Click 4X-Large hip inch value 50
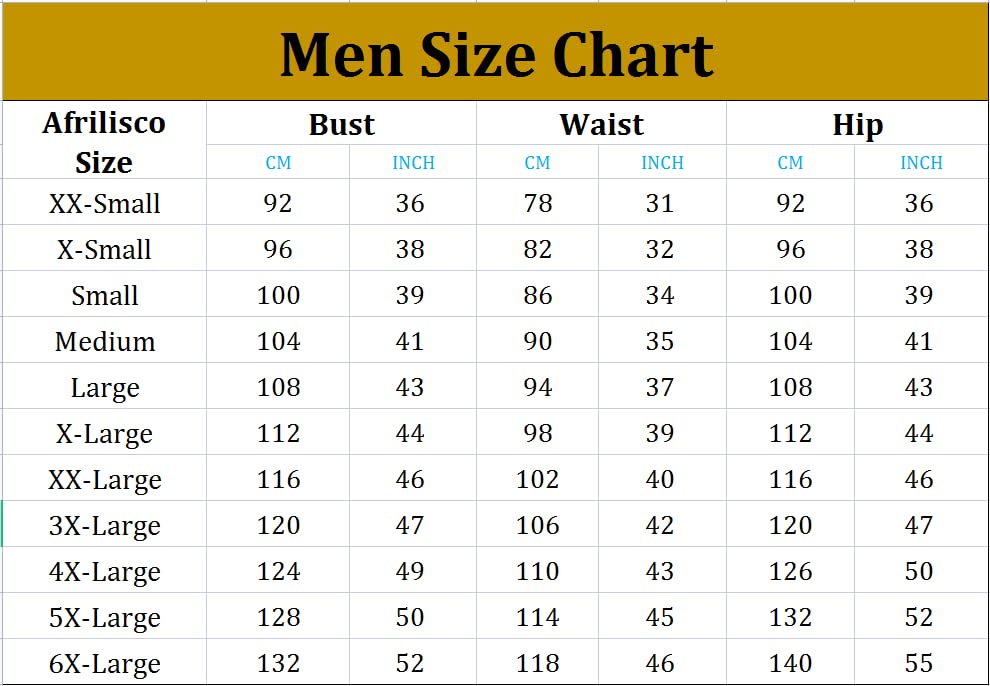 coord(918,572)
